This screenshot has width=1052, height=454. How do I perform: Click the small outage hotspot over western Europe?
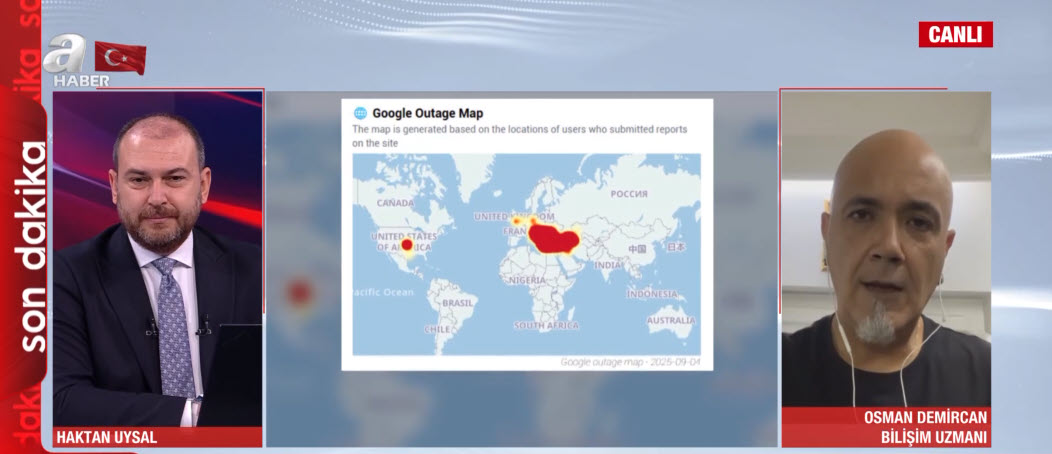click(515, 221)
